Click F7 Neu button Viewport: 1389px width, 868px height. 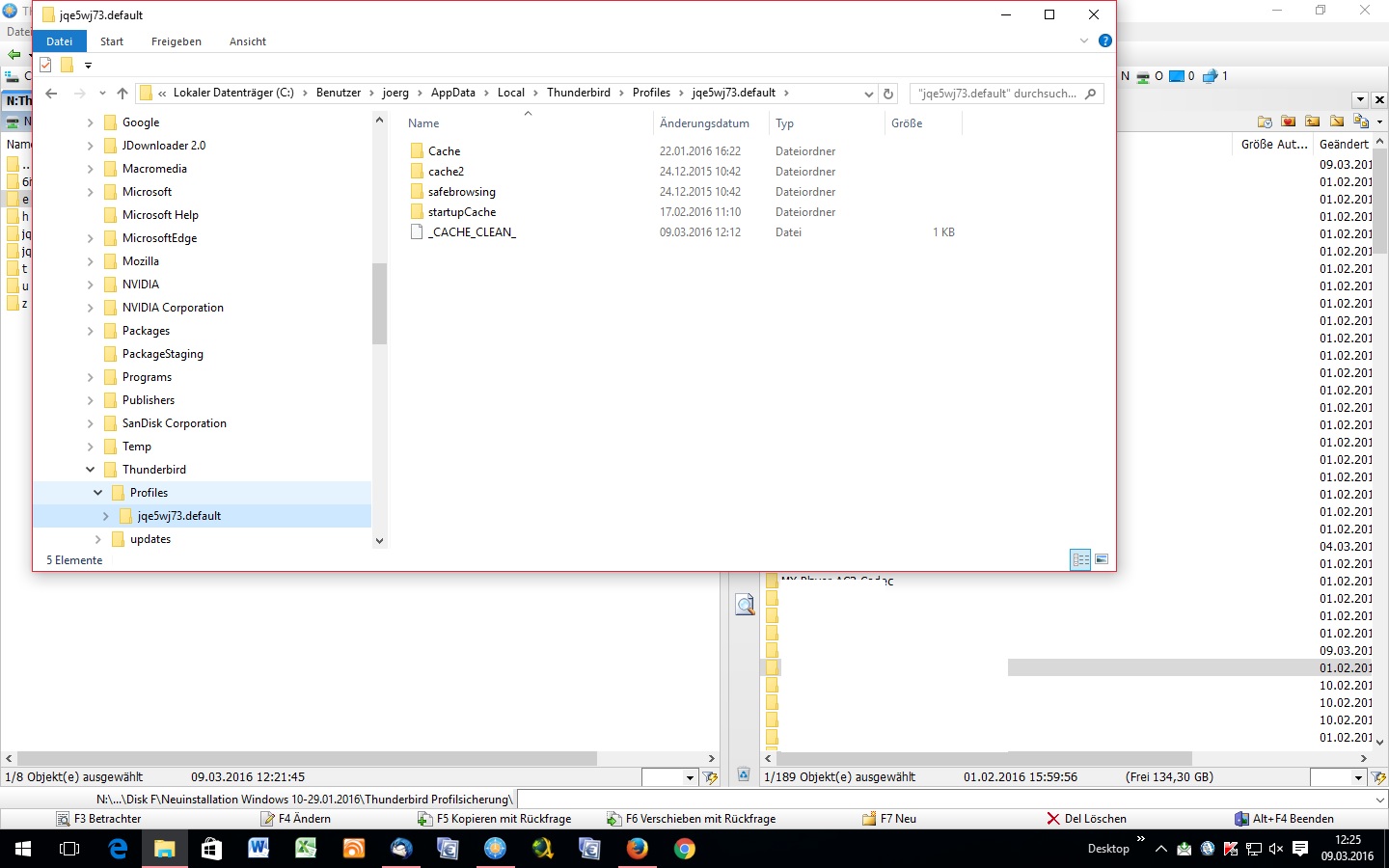coord(889,819)
